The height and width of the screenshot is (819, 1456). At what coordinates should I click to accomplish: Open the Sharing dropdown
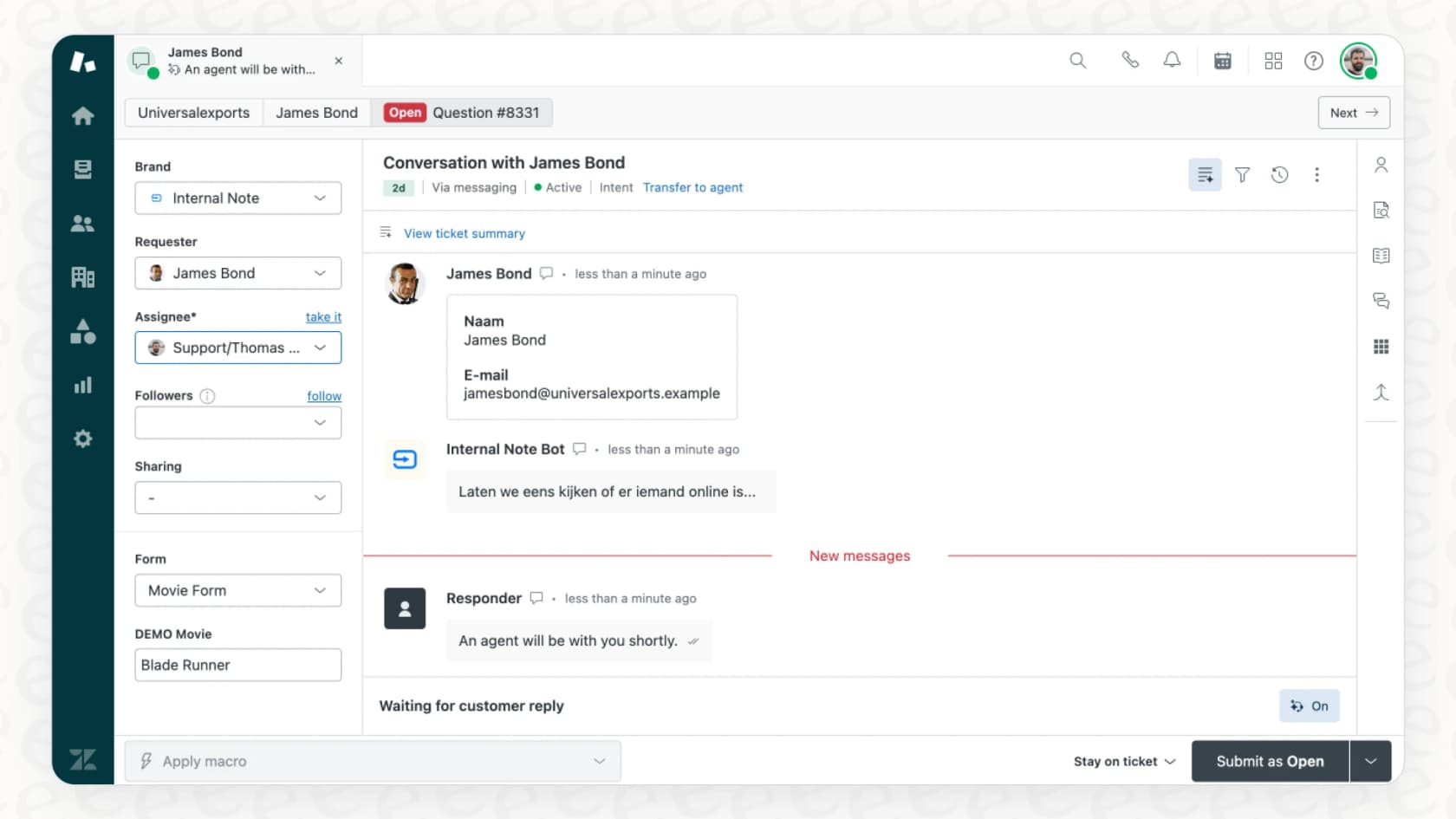coord(238,497)
